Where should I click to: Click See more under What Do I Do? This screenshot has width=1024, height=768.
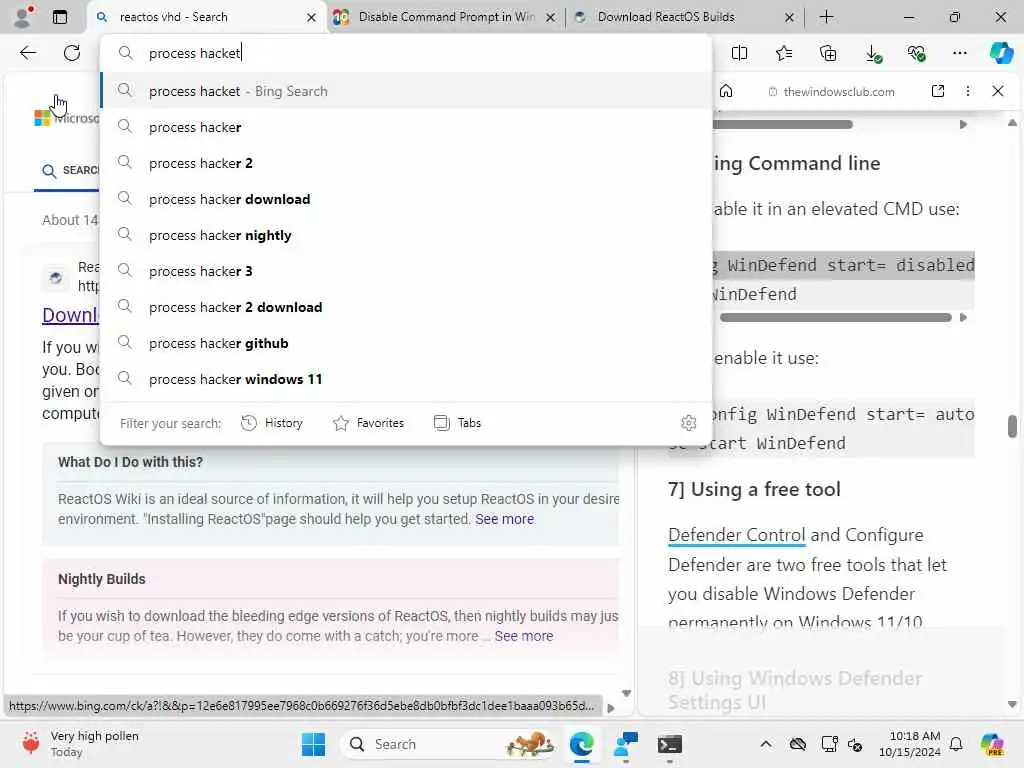click(x=504, y=519)
